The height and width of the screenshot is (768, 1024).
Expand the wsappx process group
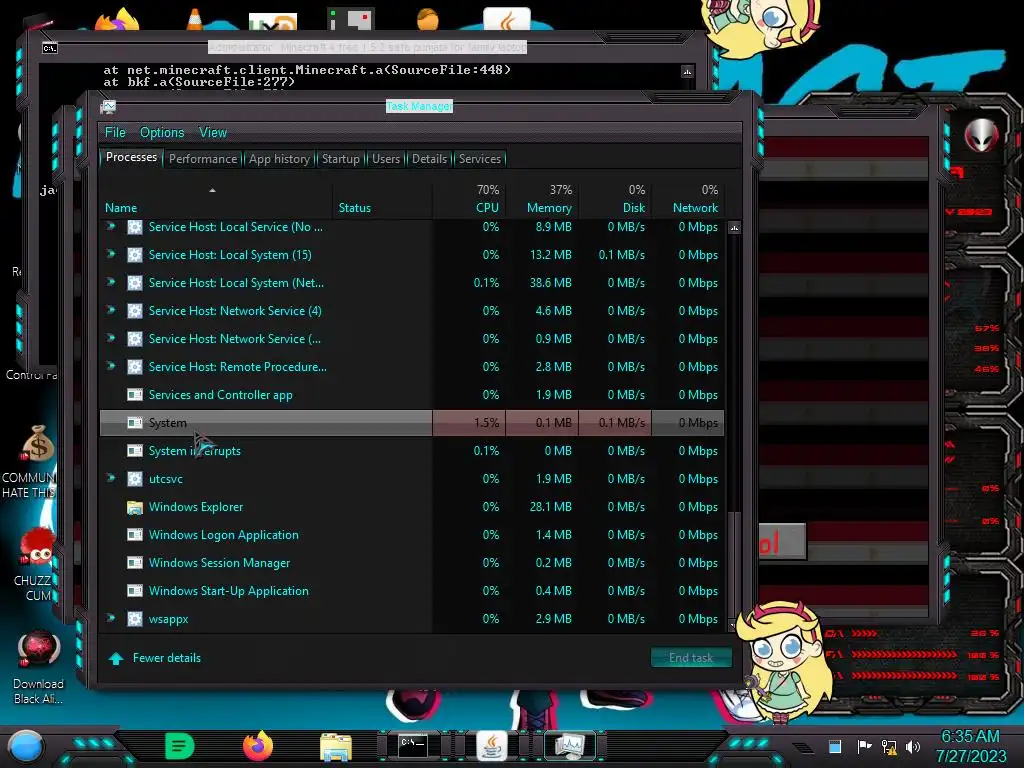tap(111, 618)
